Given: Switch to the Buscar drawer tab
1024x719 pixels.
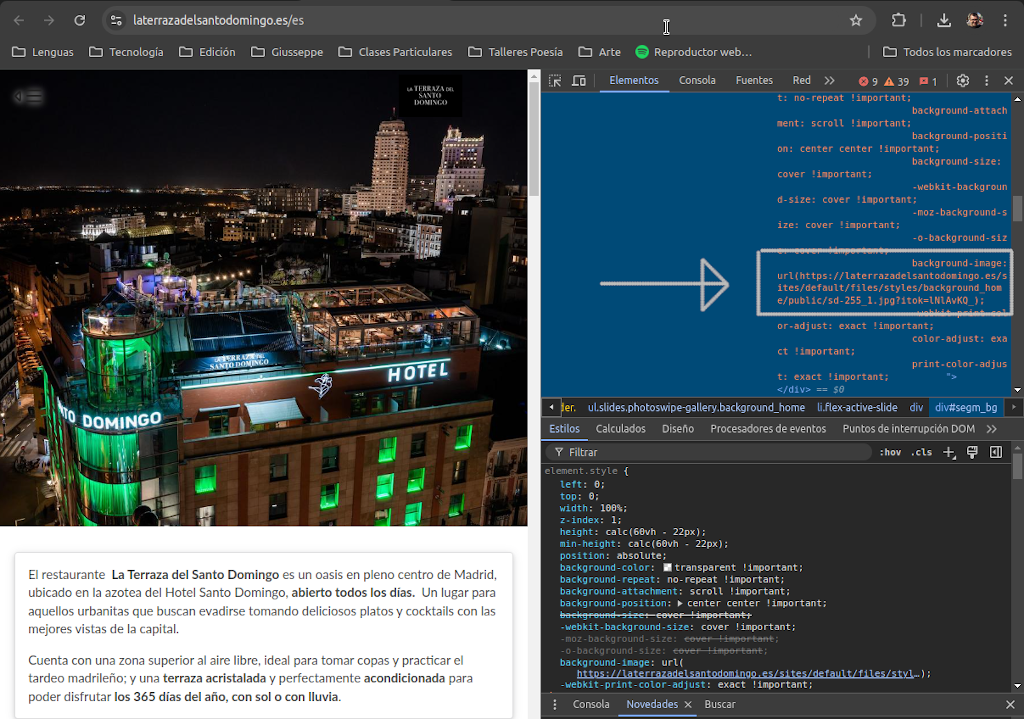Looking at the screenshot, I should click(720, 705).
